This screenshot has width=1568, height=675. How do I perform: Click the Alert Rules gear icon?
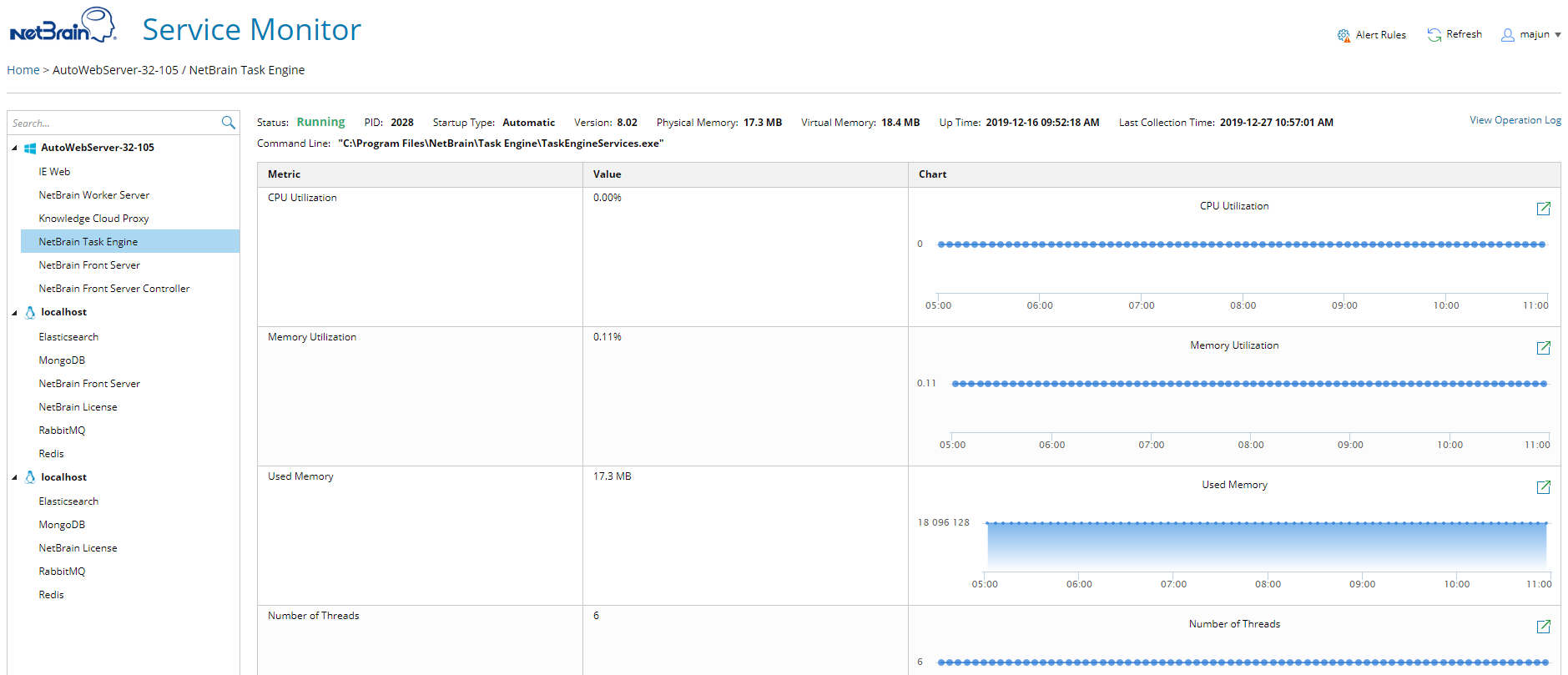click(x=1344, y=35)
